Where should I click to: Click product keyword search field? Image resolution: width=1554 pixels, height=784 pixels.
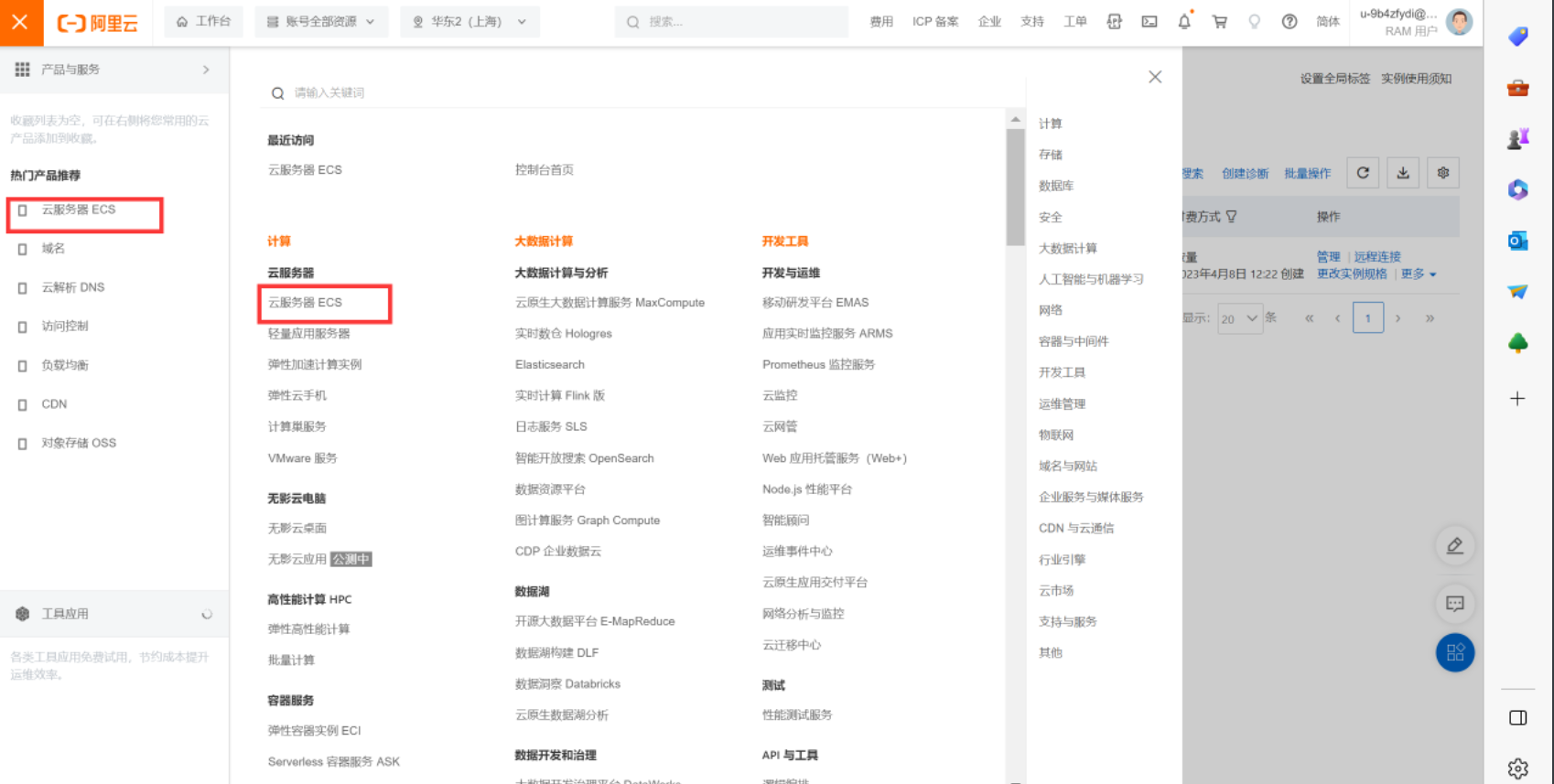click(641, 92)
